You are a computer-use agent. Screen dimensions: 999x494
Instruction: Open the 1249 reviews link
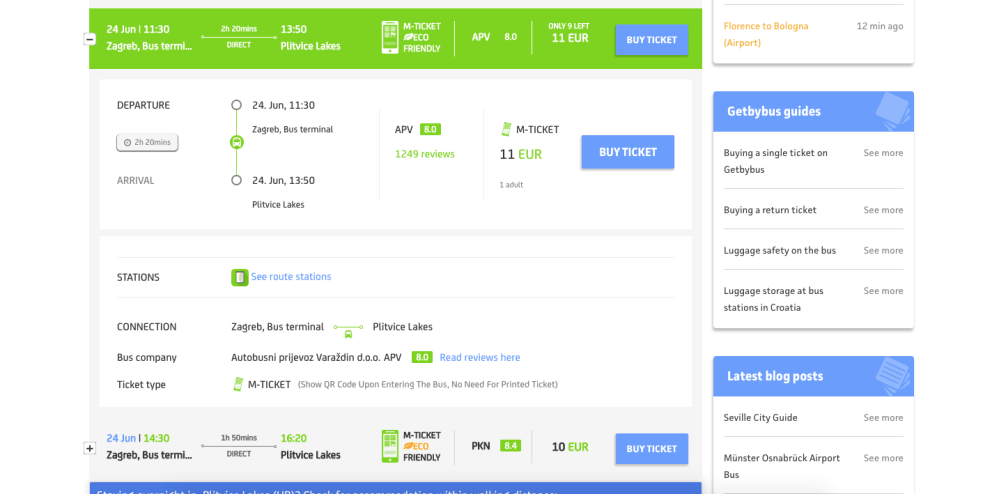tap(424, 154)
